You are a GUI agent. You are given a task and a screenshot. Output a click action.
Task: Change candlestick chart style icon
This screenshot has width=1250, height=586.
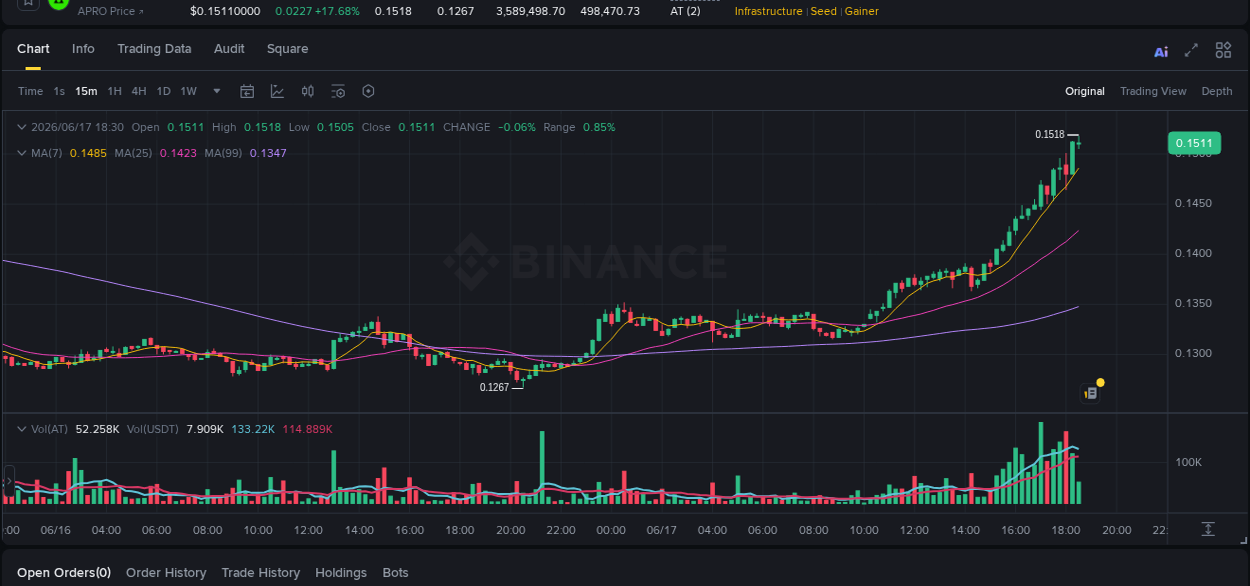point(308,91)
